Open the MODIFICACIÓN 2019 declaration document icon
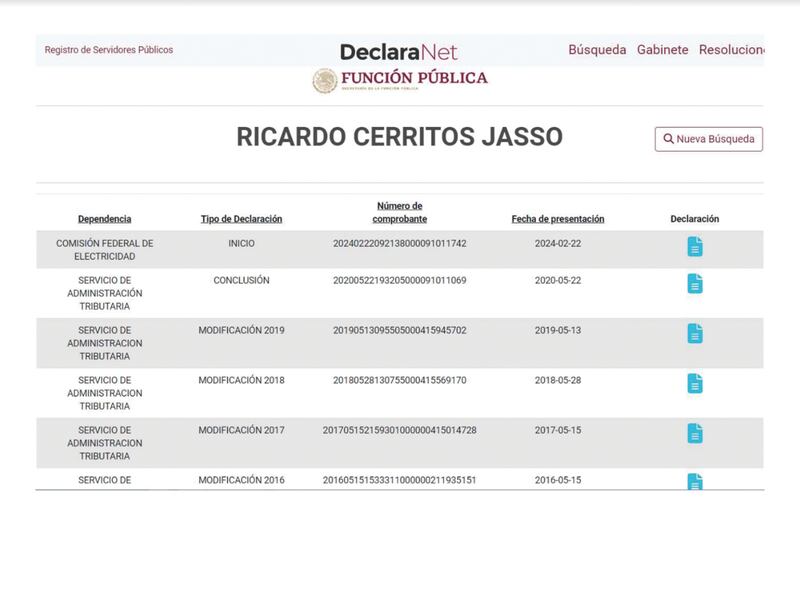Screen dimensions: 800x615 (x=695, y=334)
